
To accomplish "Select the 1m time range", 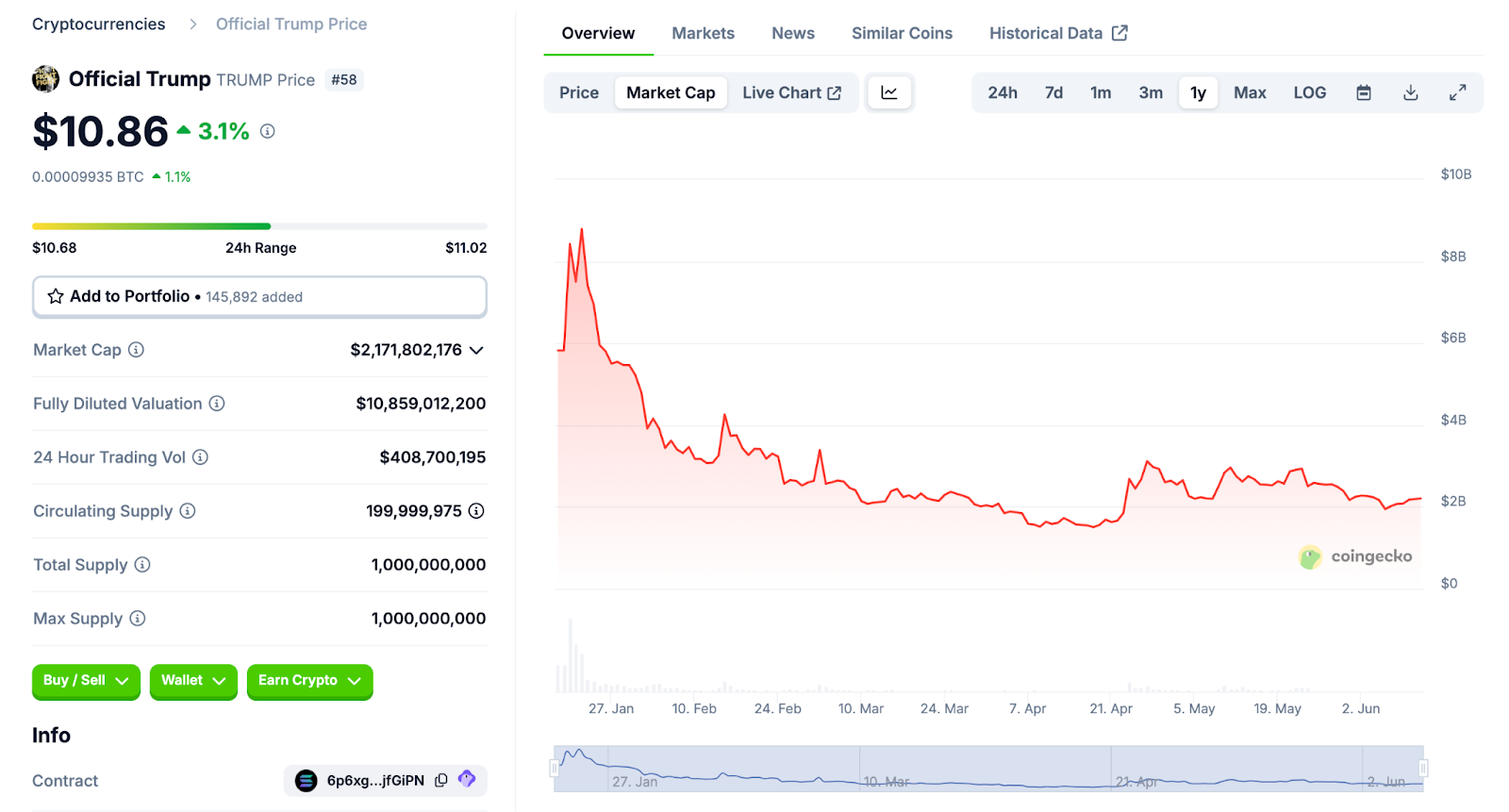I will tap(1101, 92).
